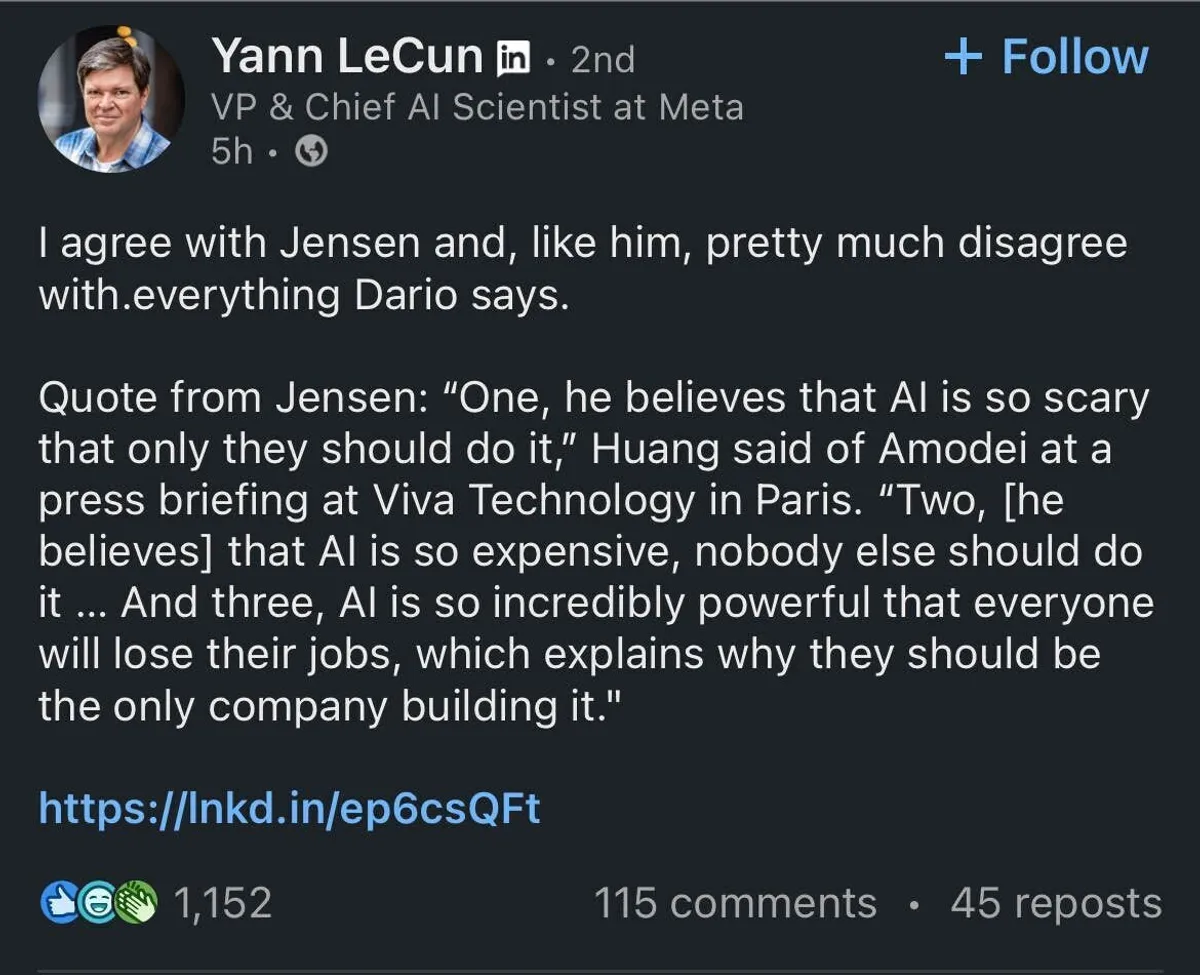Image resolution: width=1200 pixels, height=975 pixels.
Task: Click the '2nd' connection degree label
Action: pos(602,60)
